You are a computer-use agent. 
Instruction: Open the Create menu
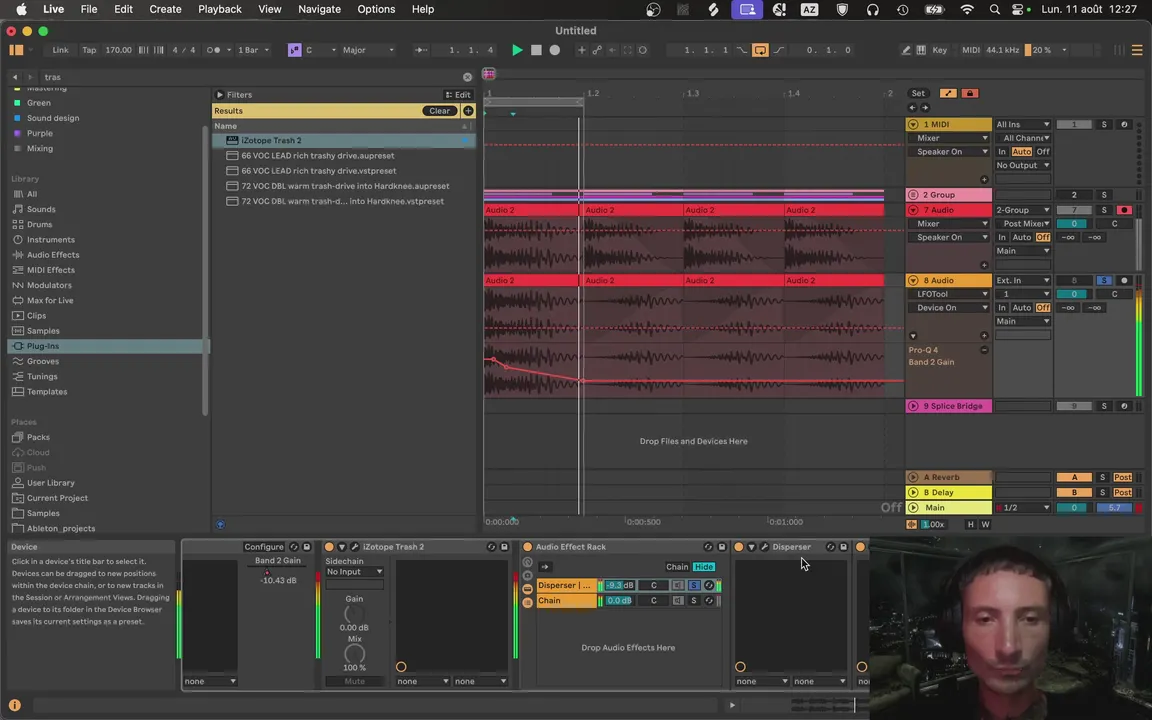pyautogui.click(x=165, y=9)
